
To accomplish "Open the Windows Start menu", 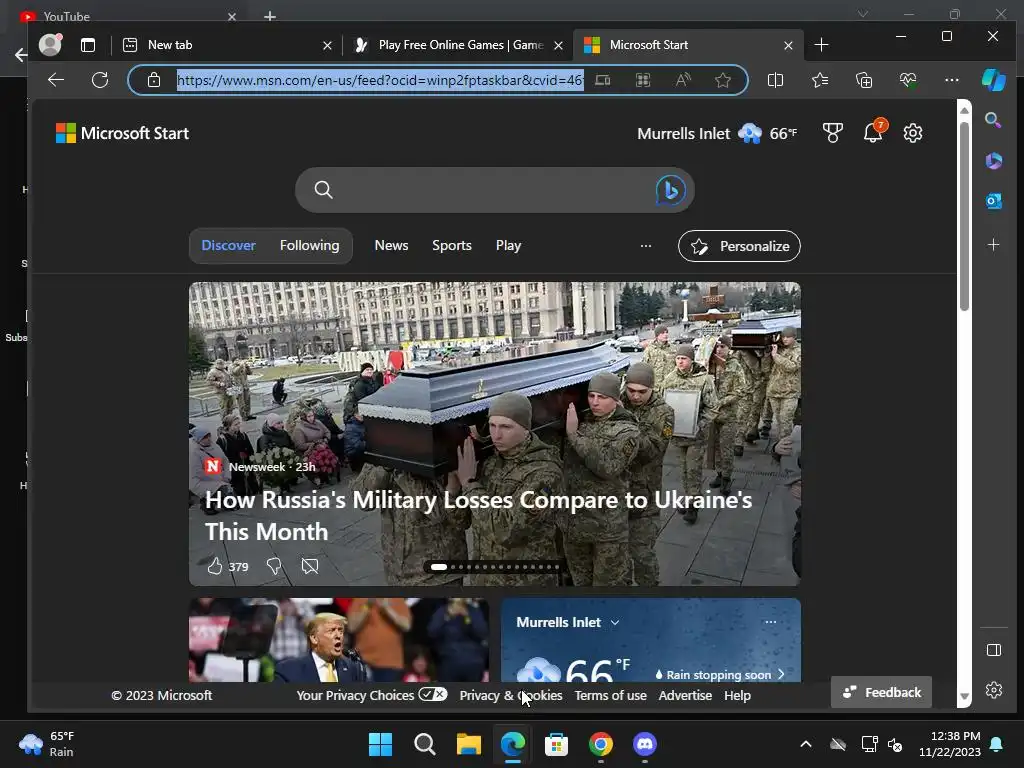I will (x=380, y=744).
